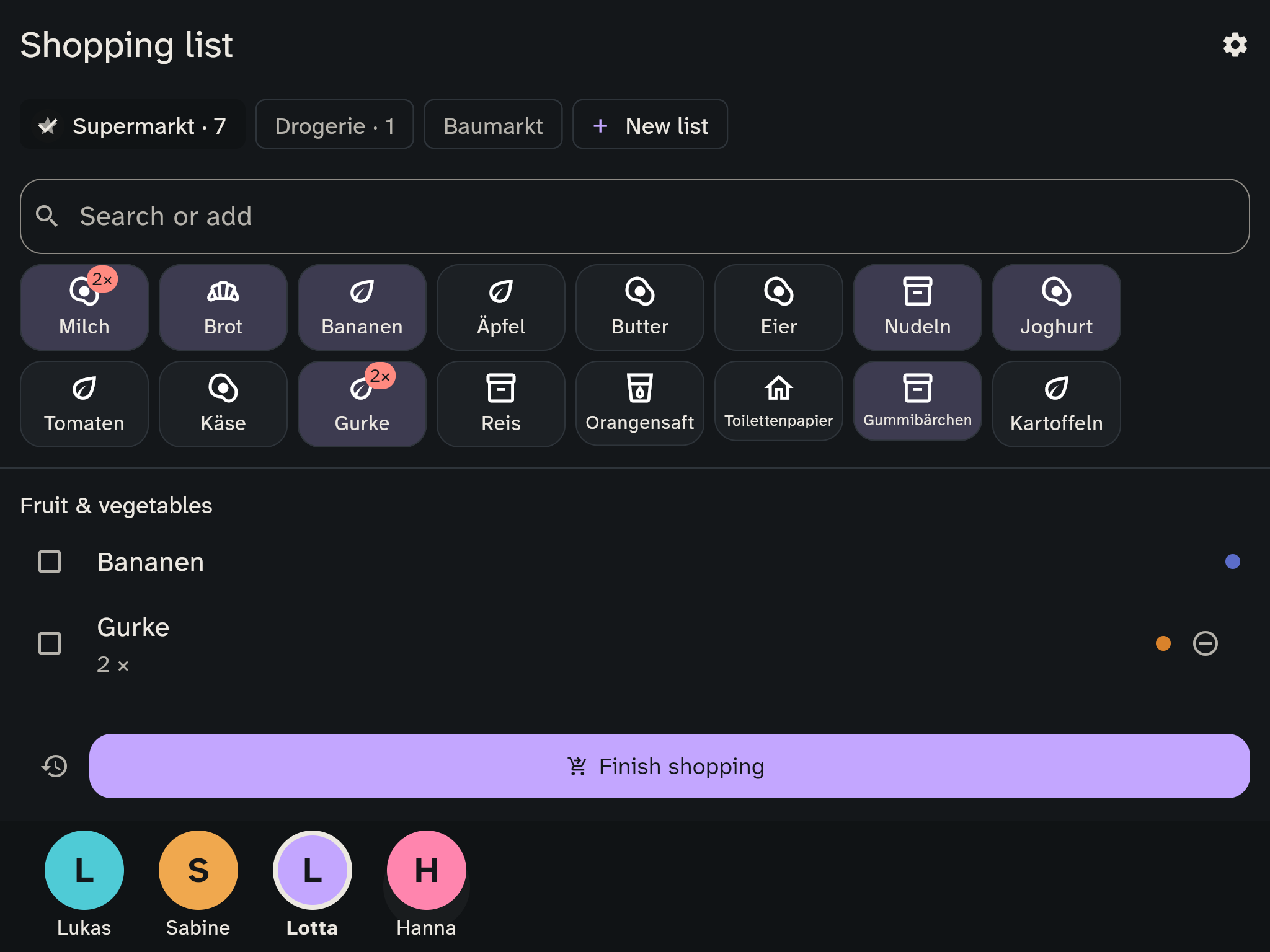Add Kartoffeln from quick-add tiles

coord(1057,404)
